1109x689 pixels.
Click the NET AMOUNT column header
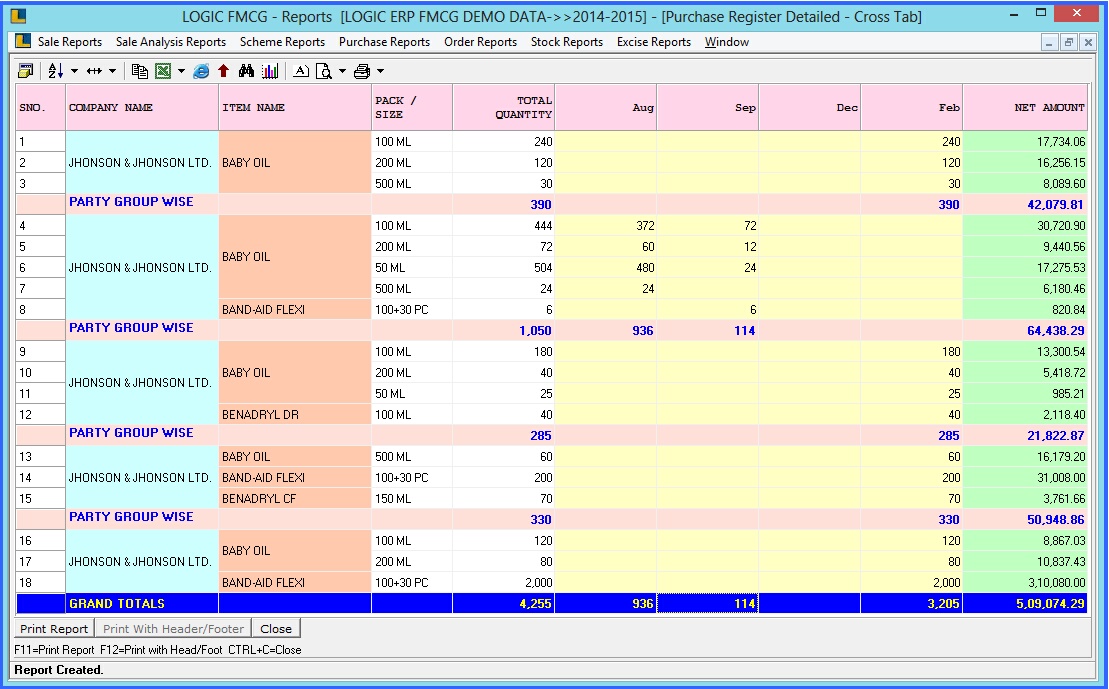[1026, 108]
